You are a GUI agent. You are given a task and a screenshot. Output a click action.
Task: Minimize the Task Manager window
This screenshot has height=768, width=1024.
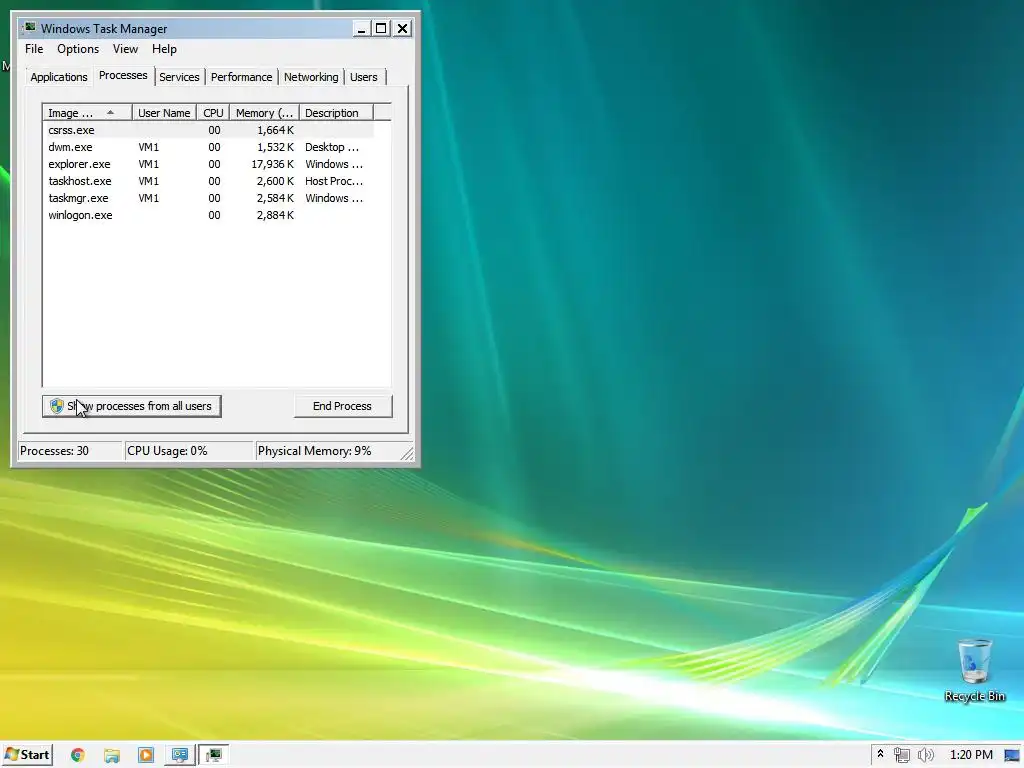pos(361,28)
